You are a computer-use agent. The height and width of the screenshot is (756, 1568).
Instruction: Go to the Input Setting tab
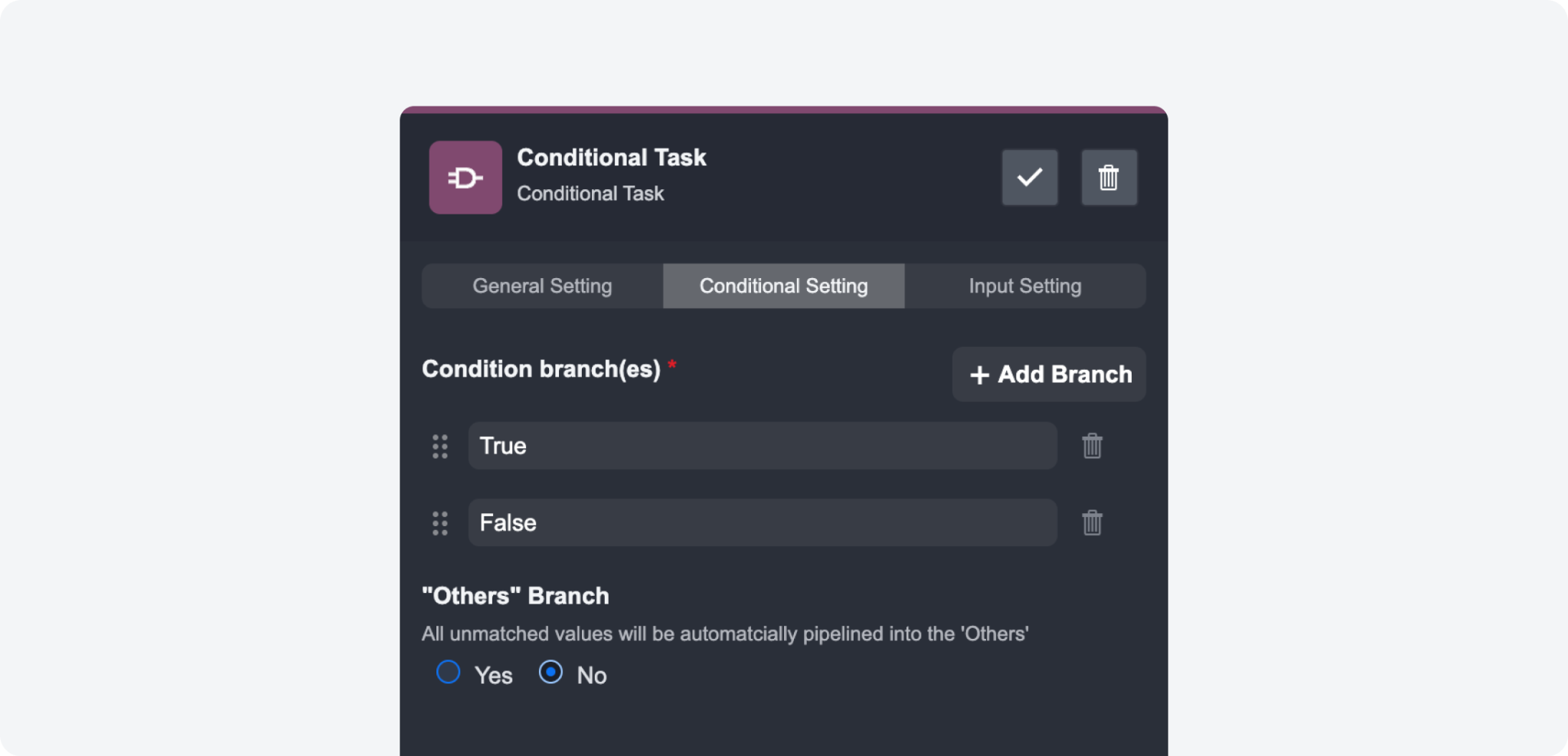coord(1024,286)
